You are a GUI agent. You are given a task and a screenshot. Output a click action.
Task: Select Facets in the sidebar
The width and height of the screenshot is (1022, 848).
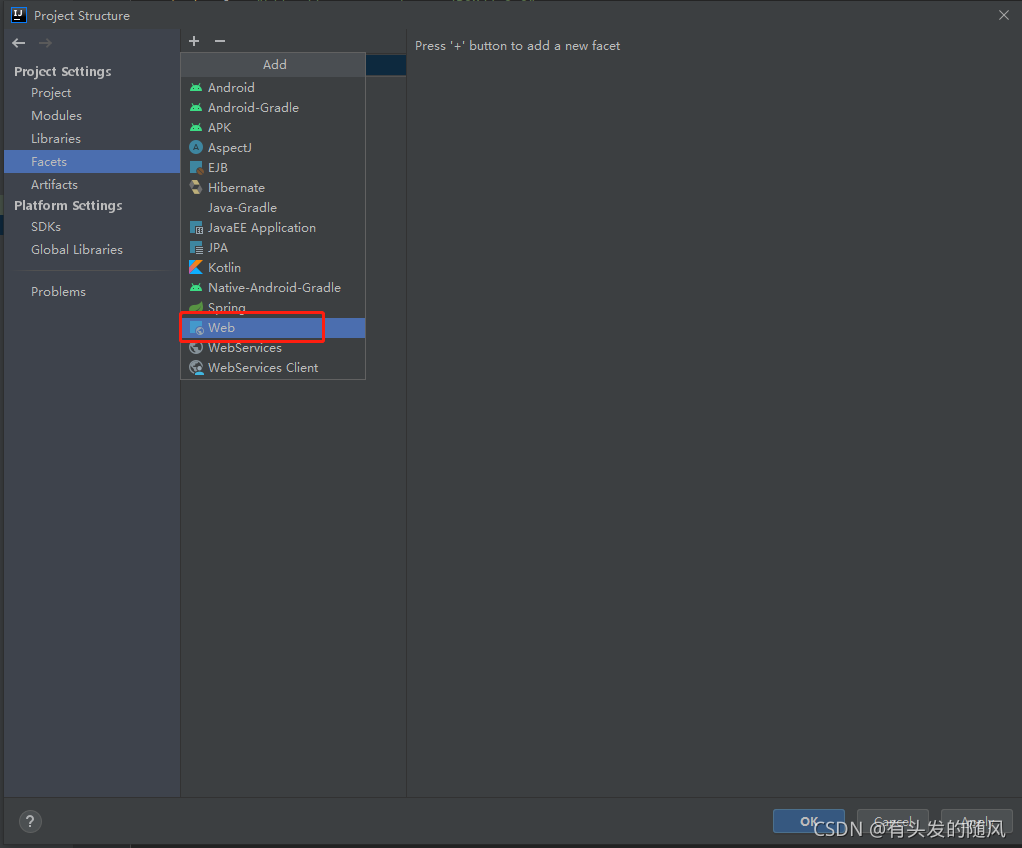point(92,162)
